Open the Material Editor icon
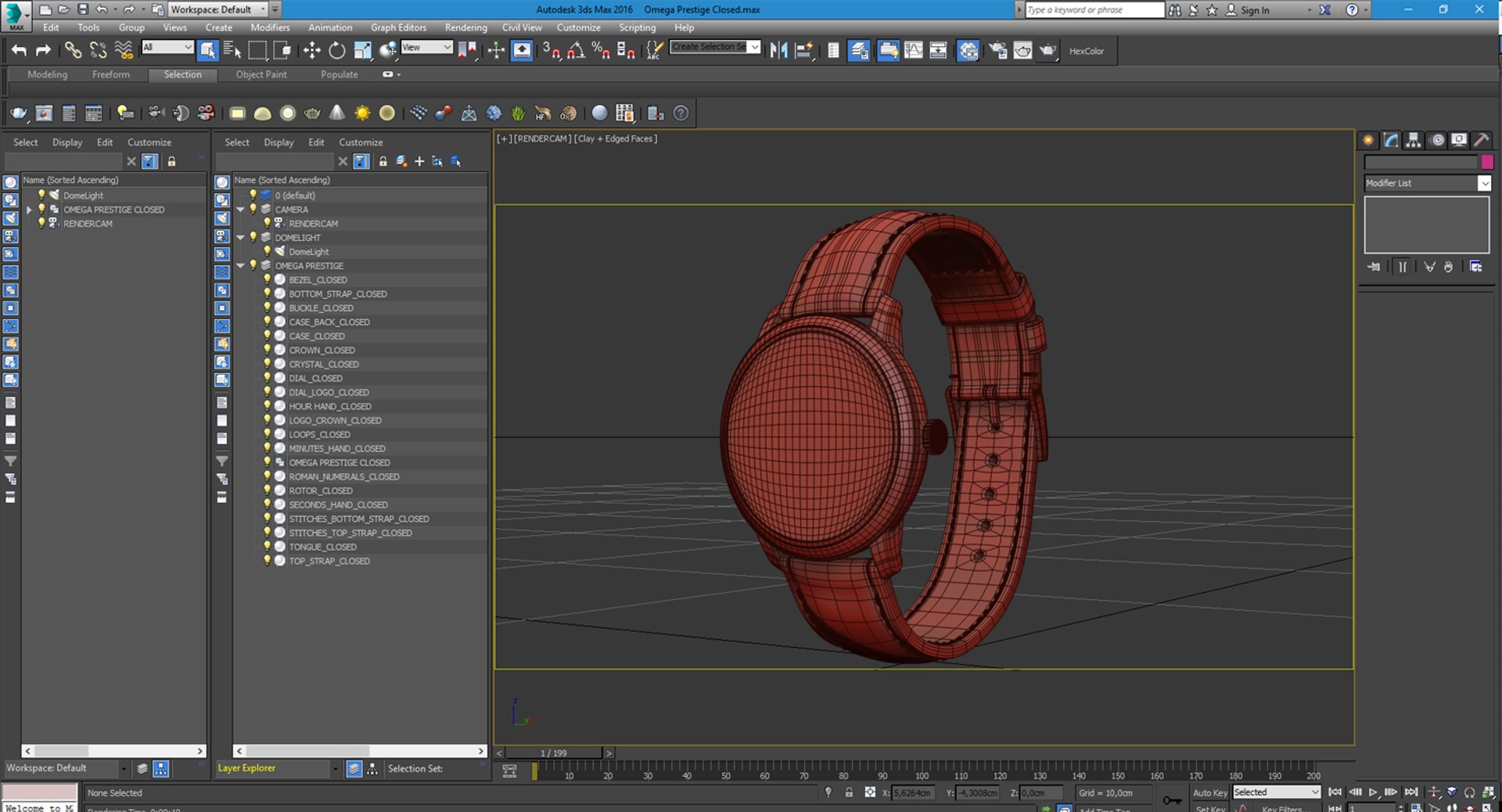This screenshot has width=1502, height=812. [968, 51]
